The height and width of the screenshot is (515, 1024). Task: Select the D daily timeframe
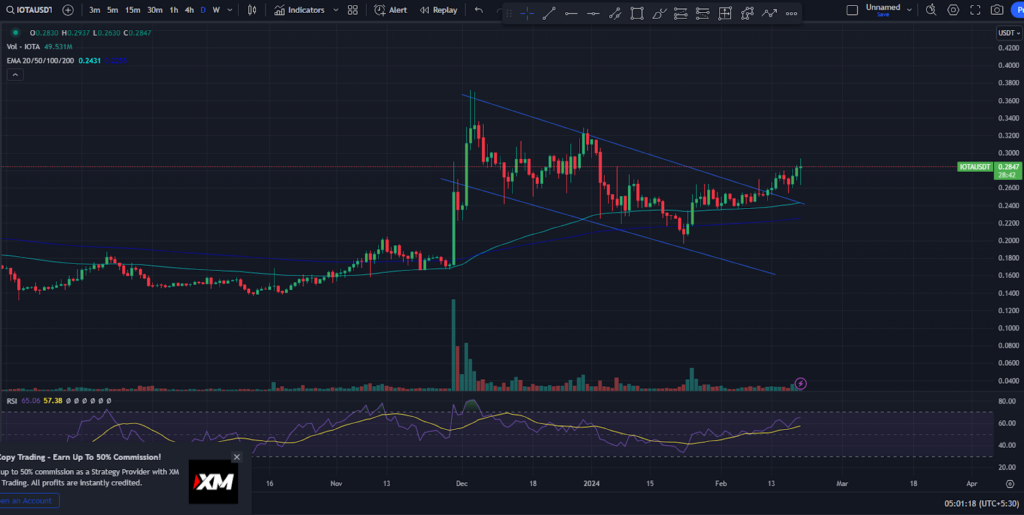(203, 10)
